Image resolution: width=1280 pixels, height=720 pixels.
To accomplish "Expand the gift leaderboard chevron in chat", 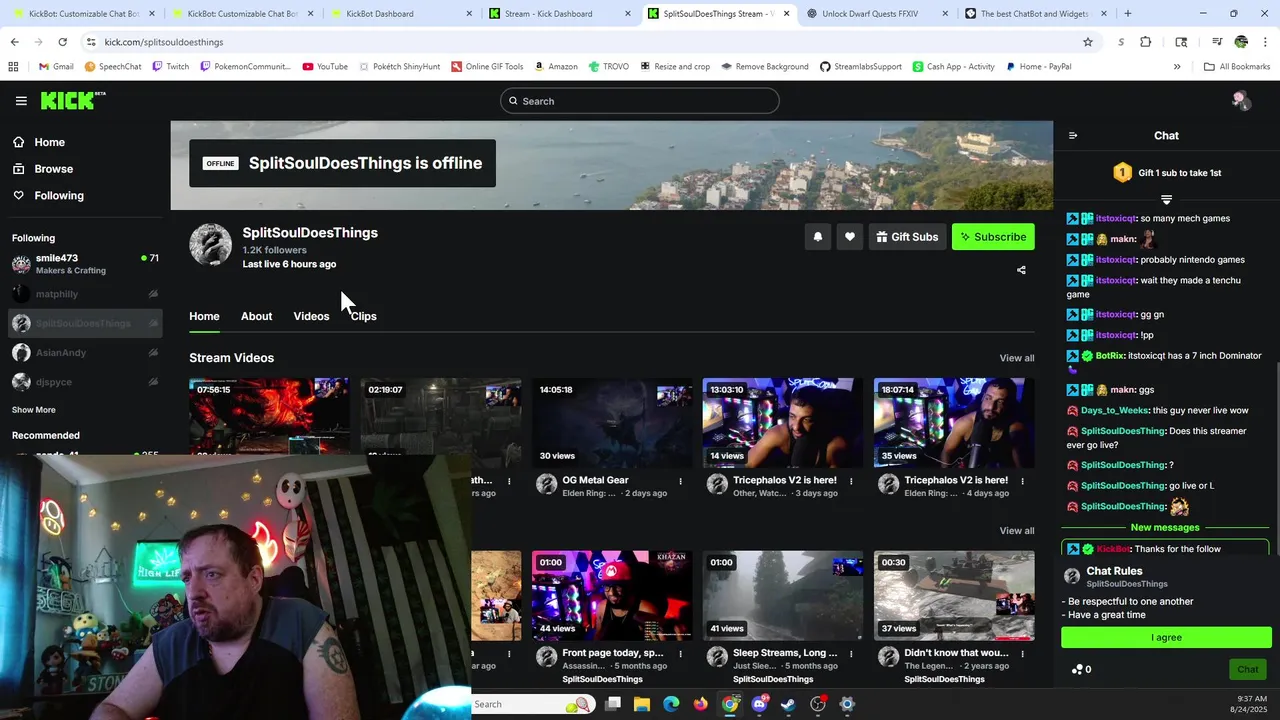I will (1166, 200).
